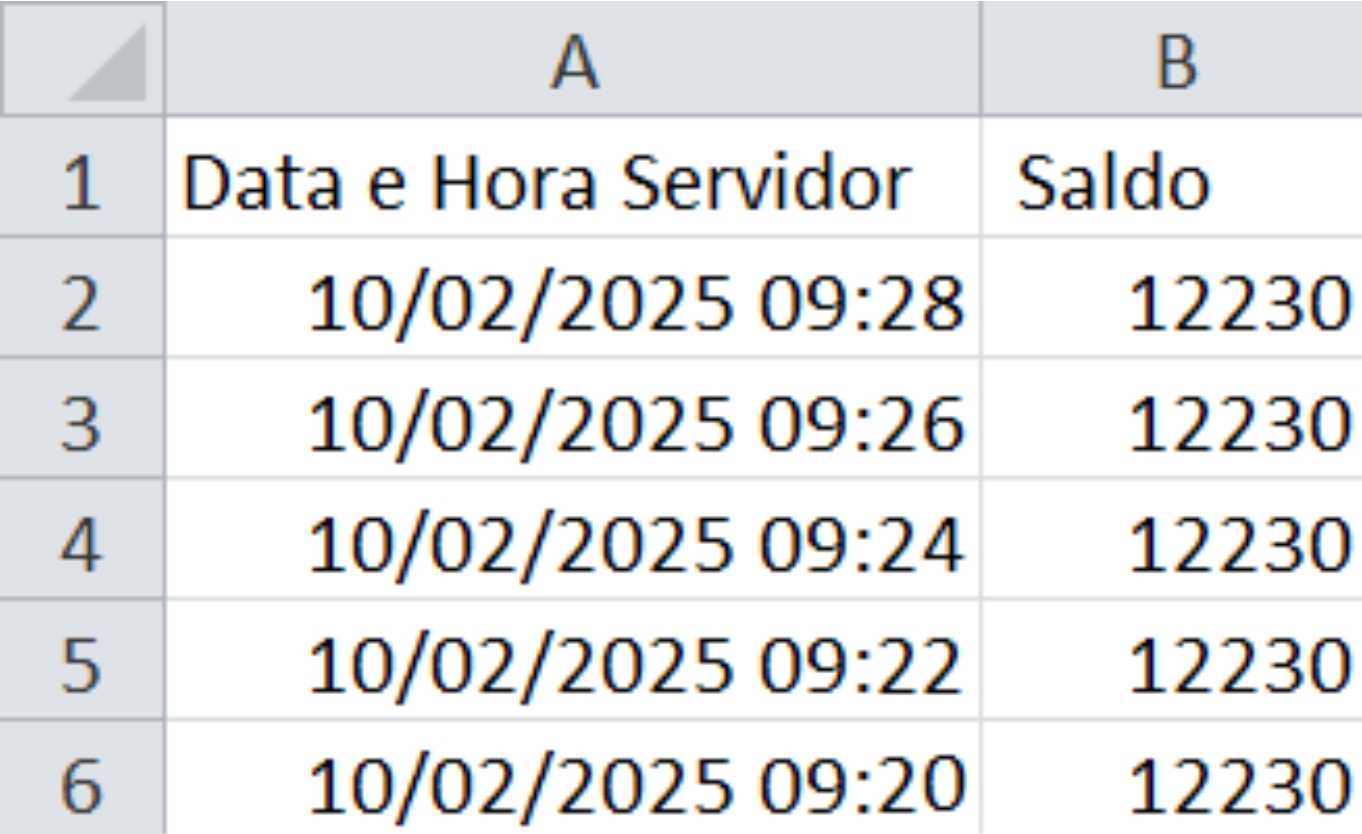Select row 1 header
1362x834 pixels.
click(82, 177)
